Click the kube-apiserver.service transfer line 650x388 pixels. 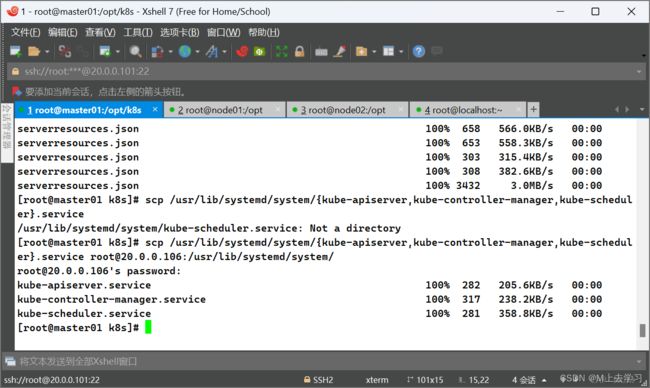309,285
